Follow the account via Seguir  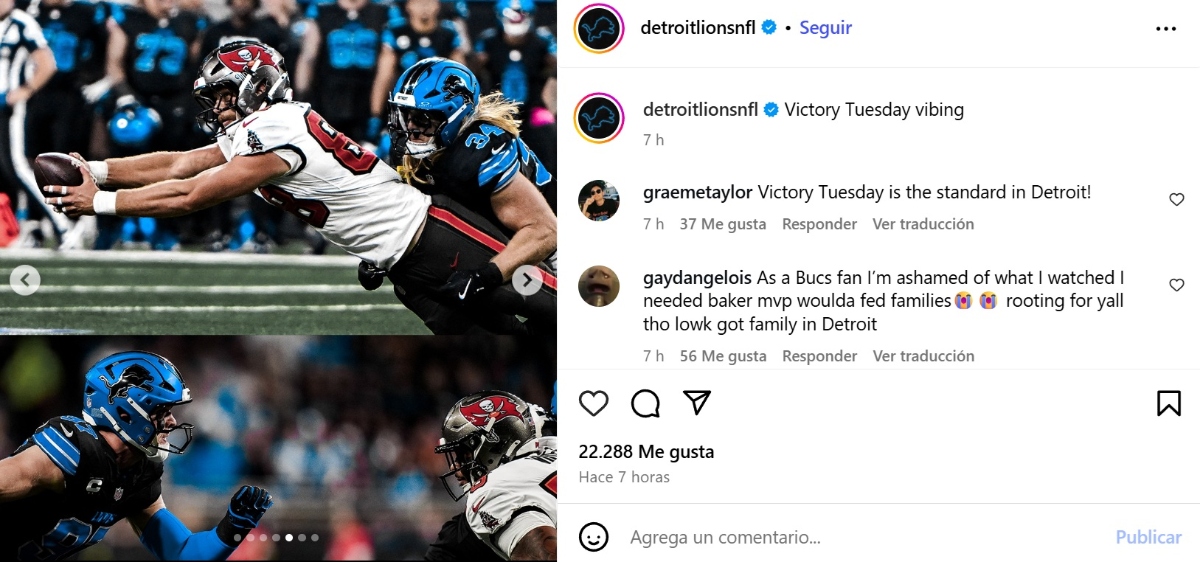click(825, 28)
